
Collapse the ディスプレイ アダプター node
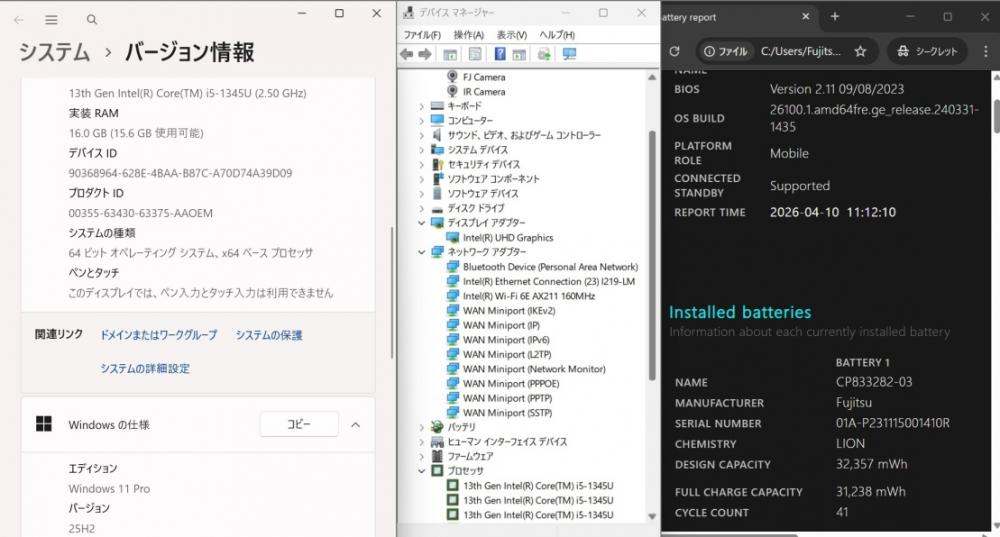coord(422,223)
